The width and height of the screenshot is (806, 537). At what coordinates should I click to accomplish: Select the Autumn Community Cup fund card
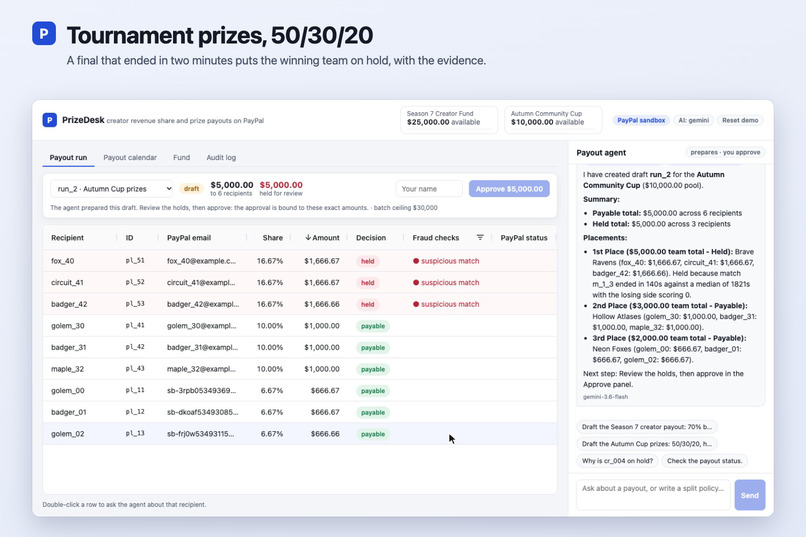[x=553, y=119]
